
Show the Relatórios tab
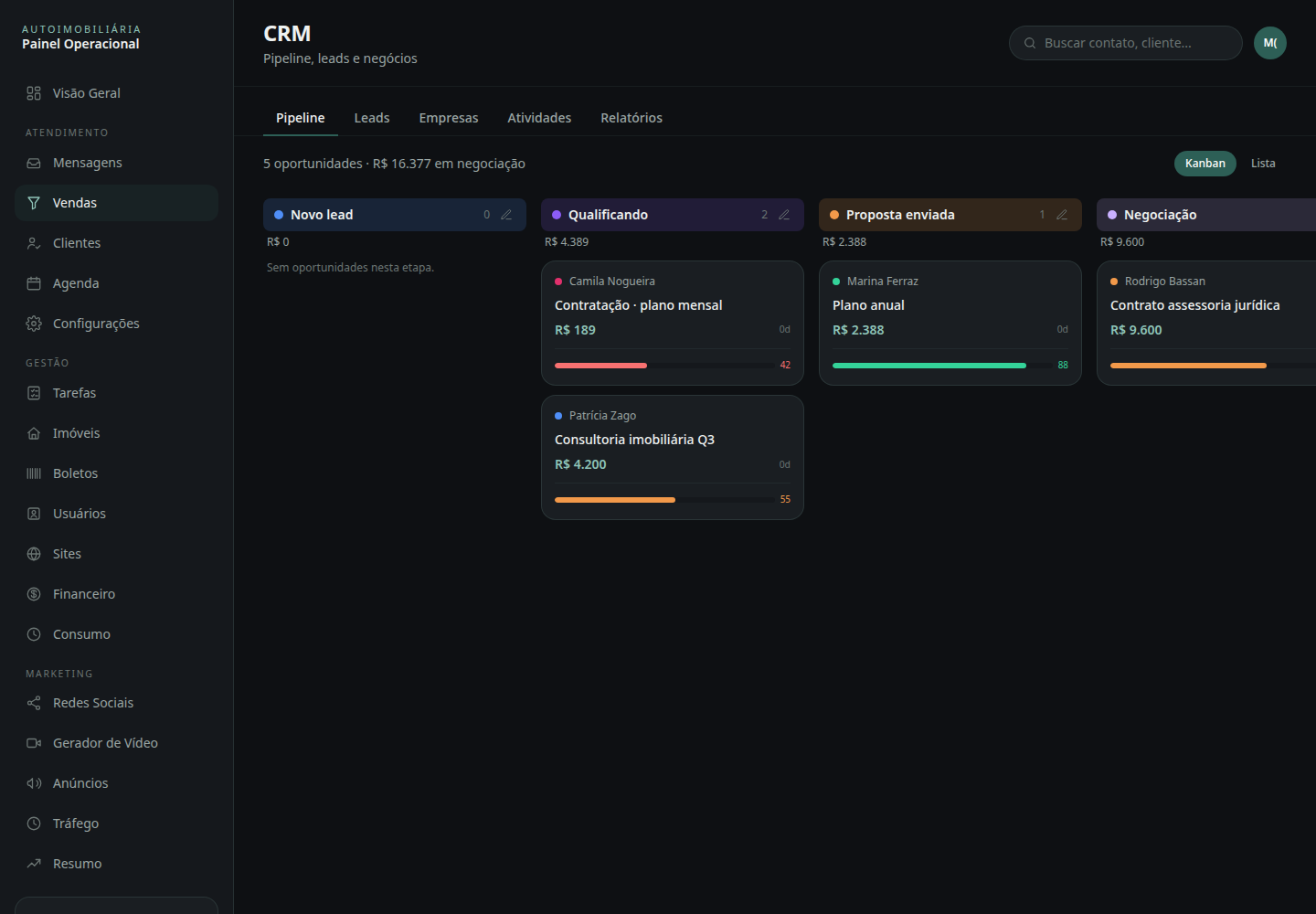[631, 118]
